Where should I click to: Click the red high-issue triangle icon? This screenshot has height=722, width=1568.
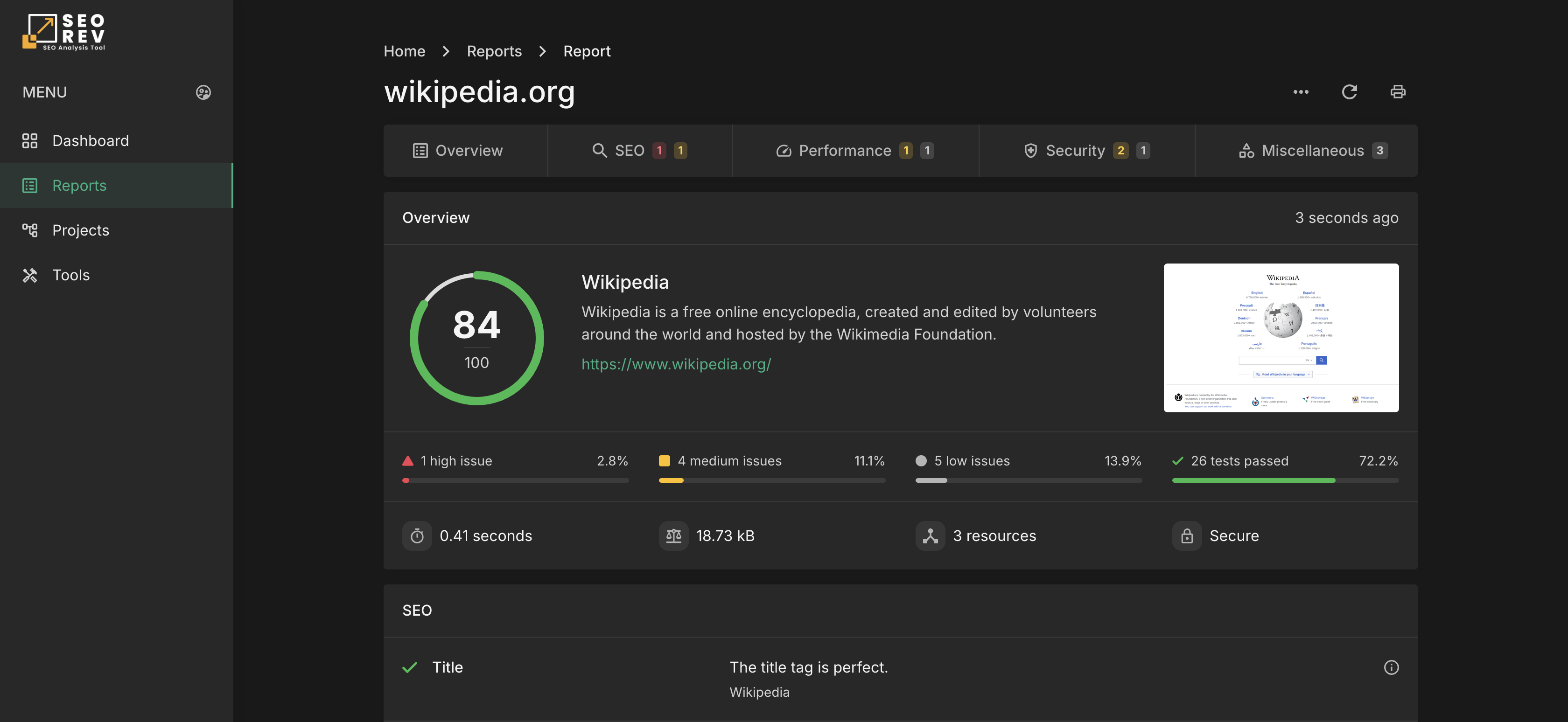pyautogui.click(x=408, y=461)
